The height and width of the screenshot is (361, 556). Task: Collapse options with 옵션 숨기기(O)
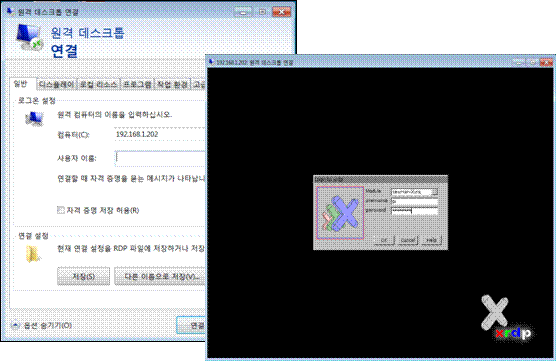coord(42,325)
